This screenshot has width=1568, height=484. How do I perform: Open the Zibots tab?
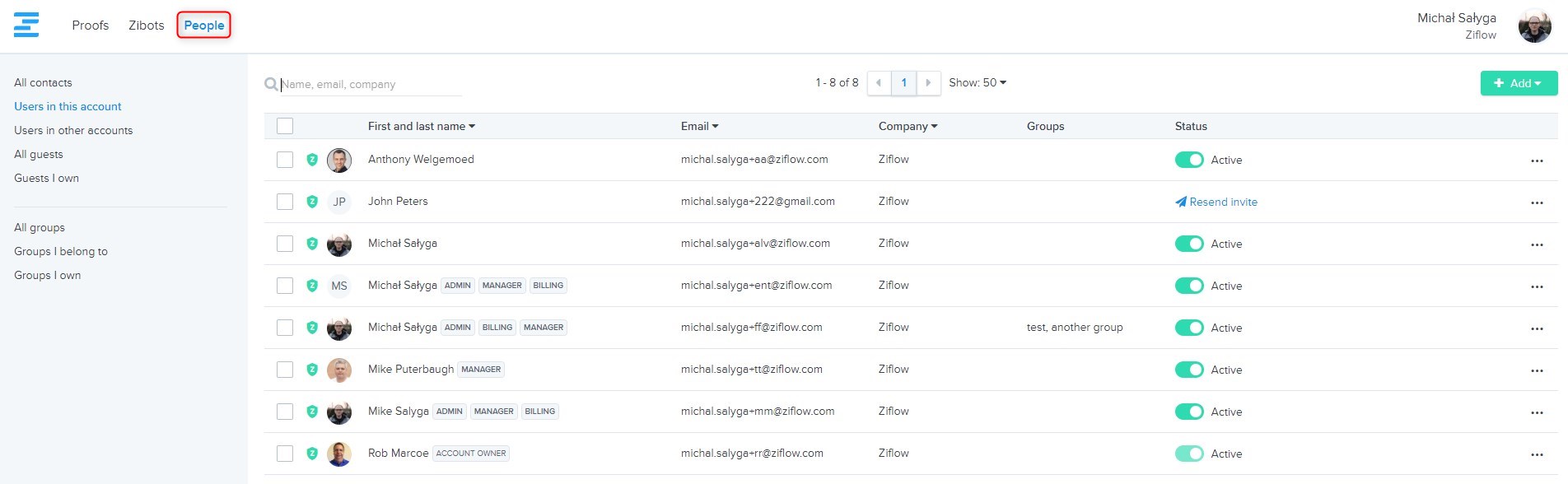coord(147,26)
